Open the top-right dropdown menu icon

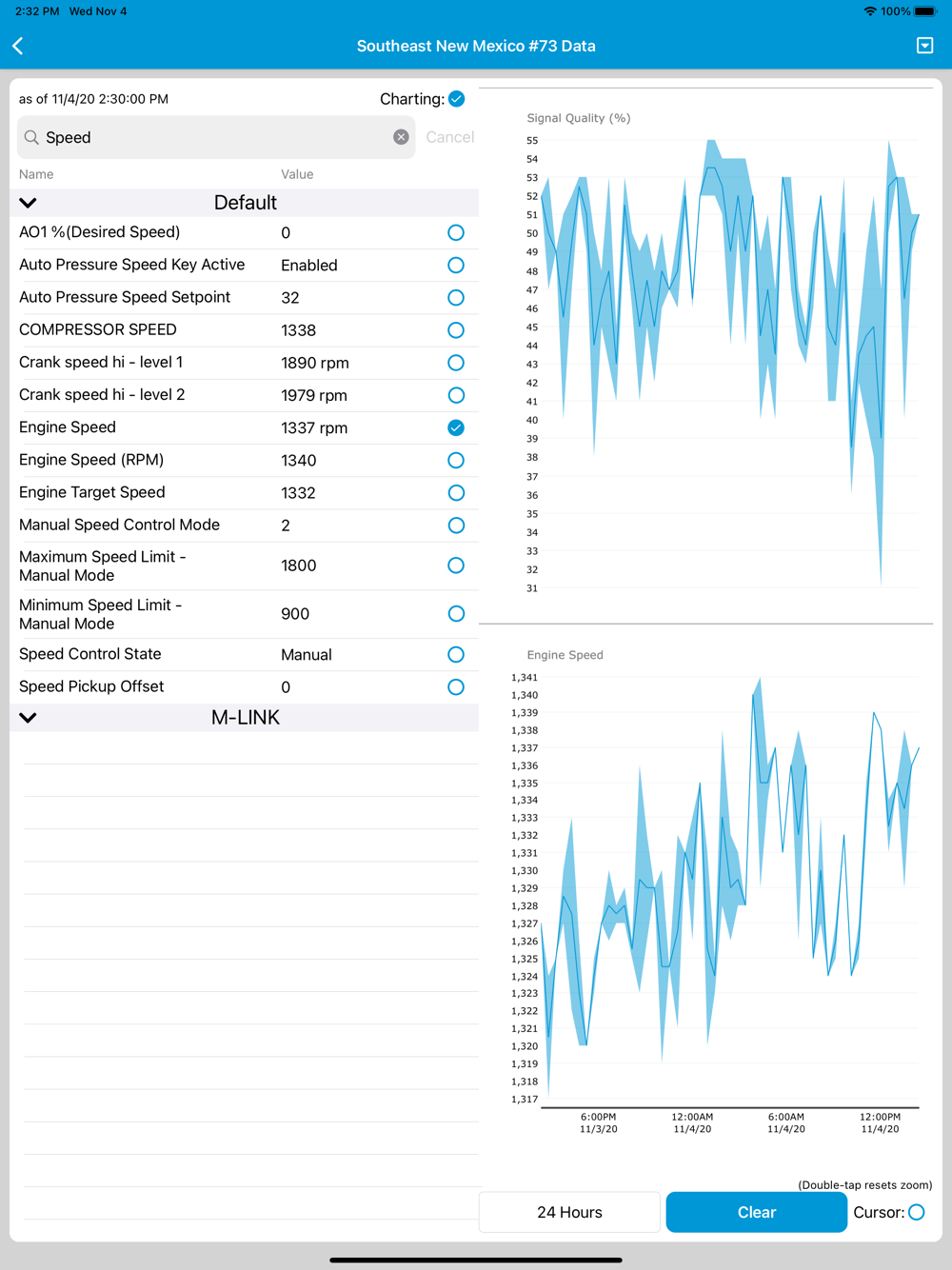pos(924,46)
